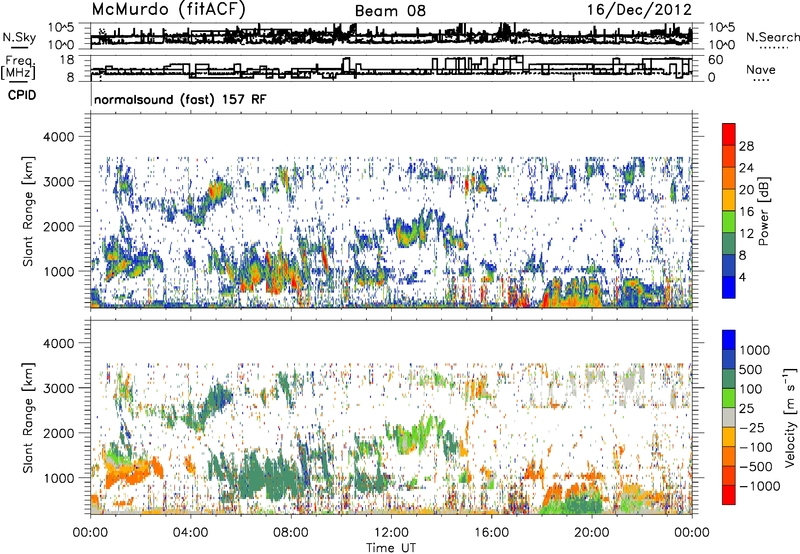The image size is (800, 554).
Task: Click the power colorbar value 28
Action: coord(746,146)
